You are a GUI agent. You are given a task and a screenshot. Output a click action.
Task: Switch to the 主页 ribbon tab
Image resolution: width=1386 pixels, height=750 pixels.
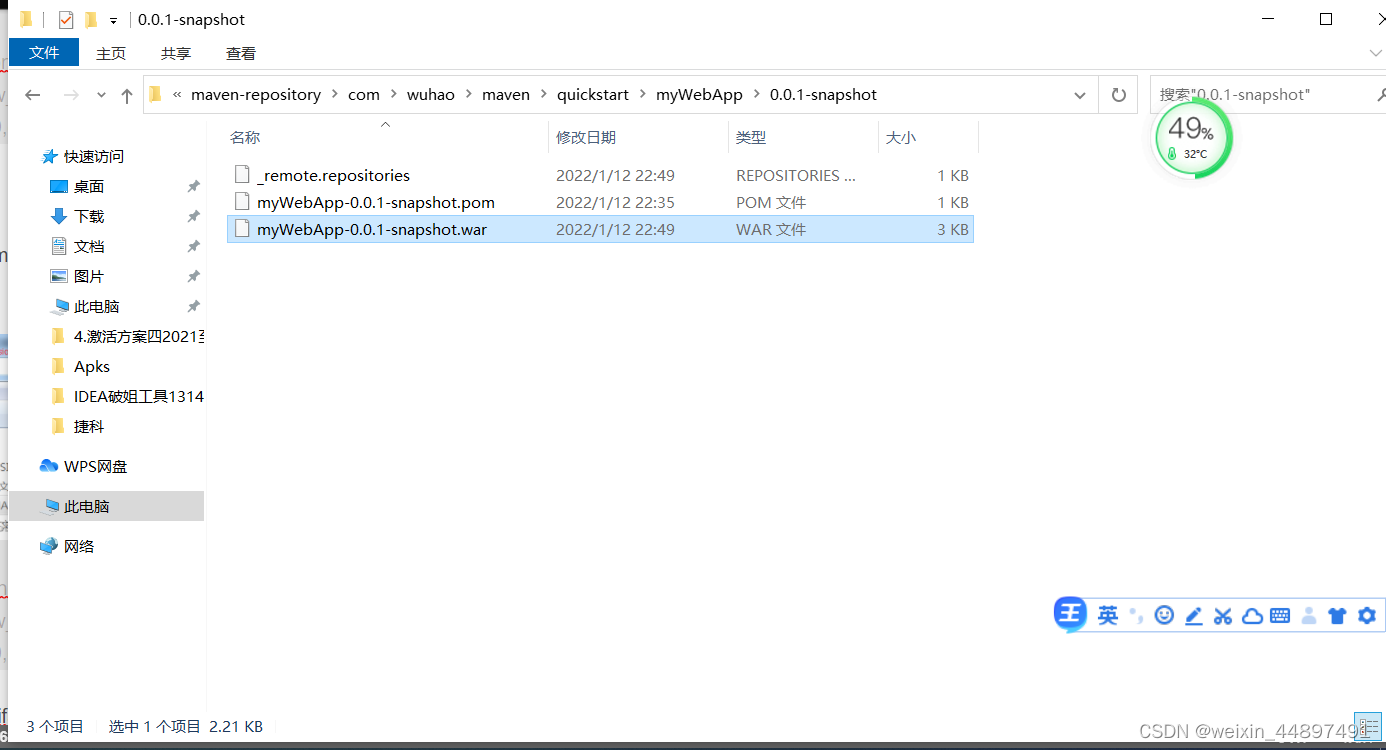111,53
